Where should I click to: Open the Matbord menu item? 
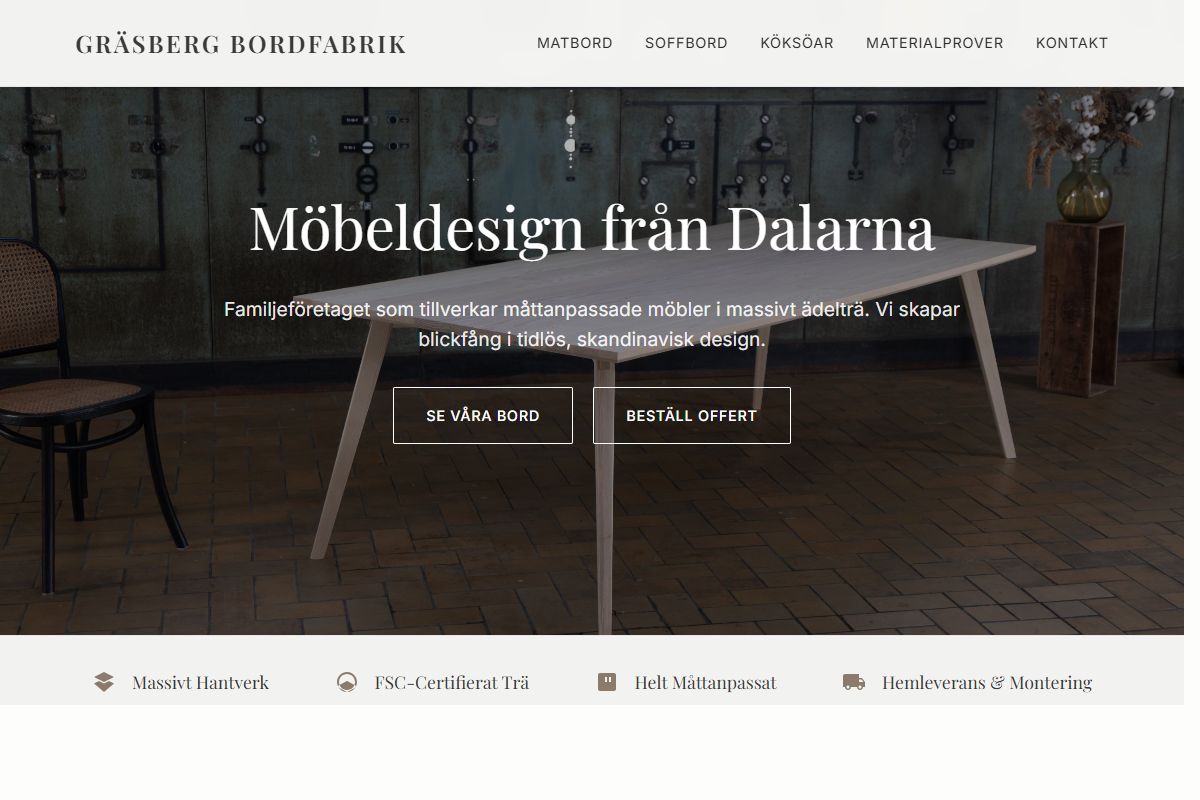575,43
